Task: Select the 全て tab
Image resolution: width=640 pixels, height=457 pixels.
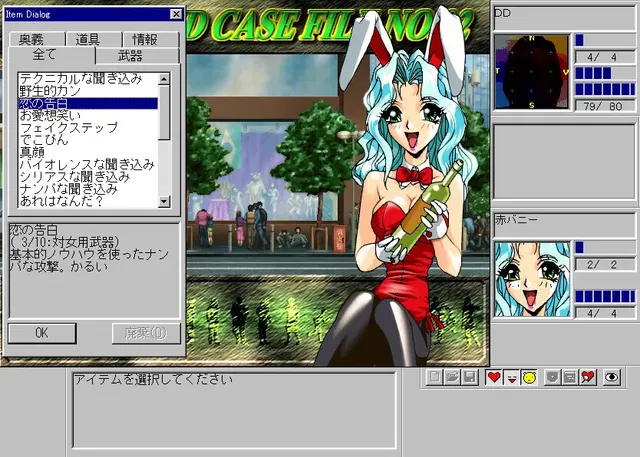Action: (x=51, y=55)
